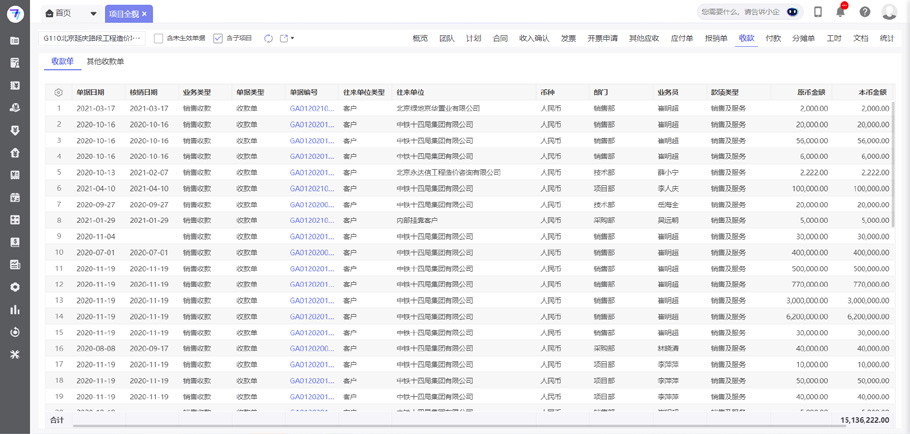Click the help question mark icon
Viewport: 910px width, 434px height.
coord(865,13)
